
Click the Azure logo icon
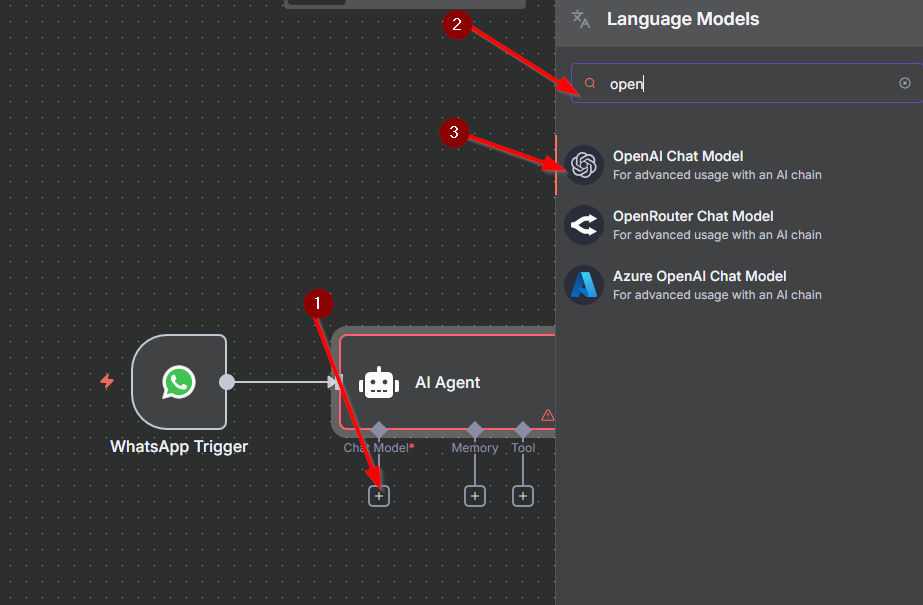pyautogui.click(x=584, y=285)
